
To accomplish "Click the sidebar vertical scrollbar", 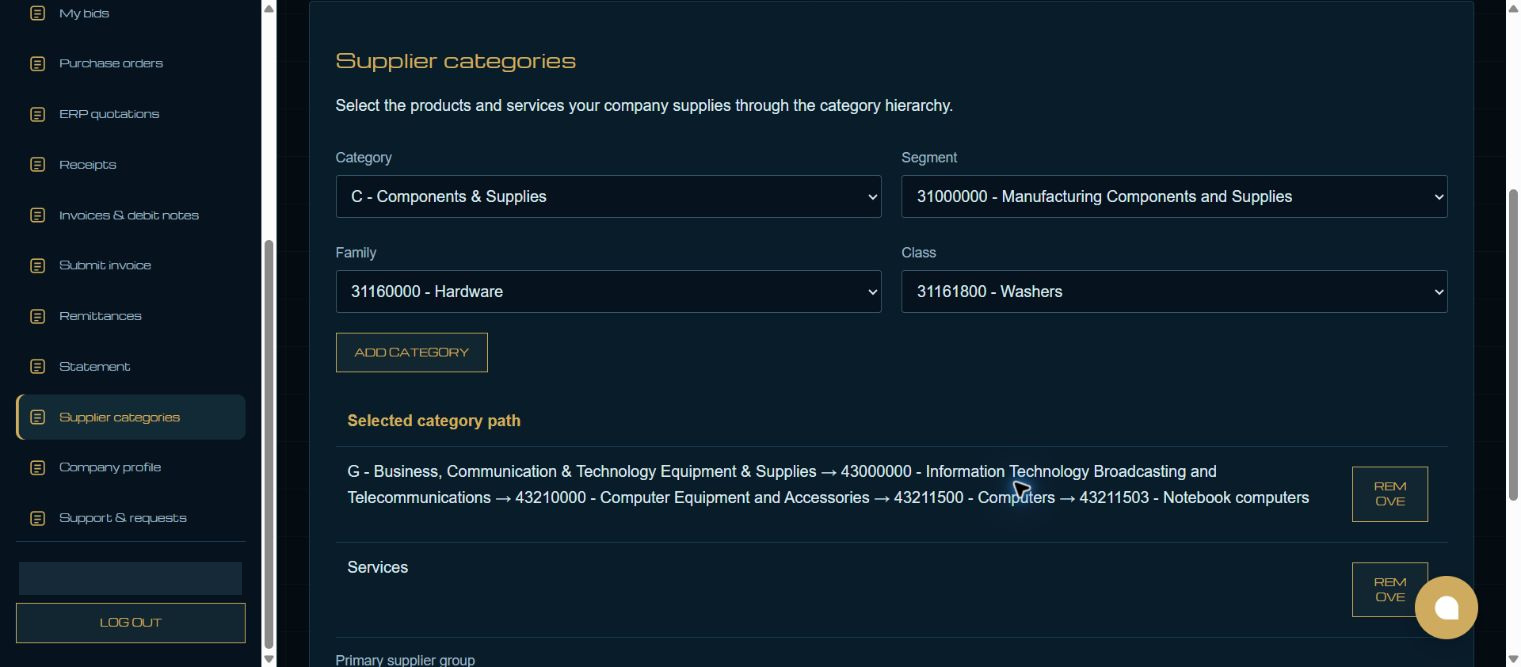I will (268, 445).
